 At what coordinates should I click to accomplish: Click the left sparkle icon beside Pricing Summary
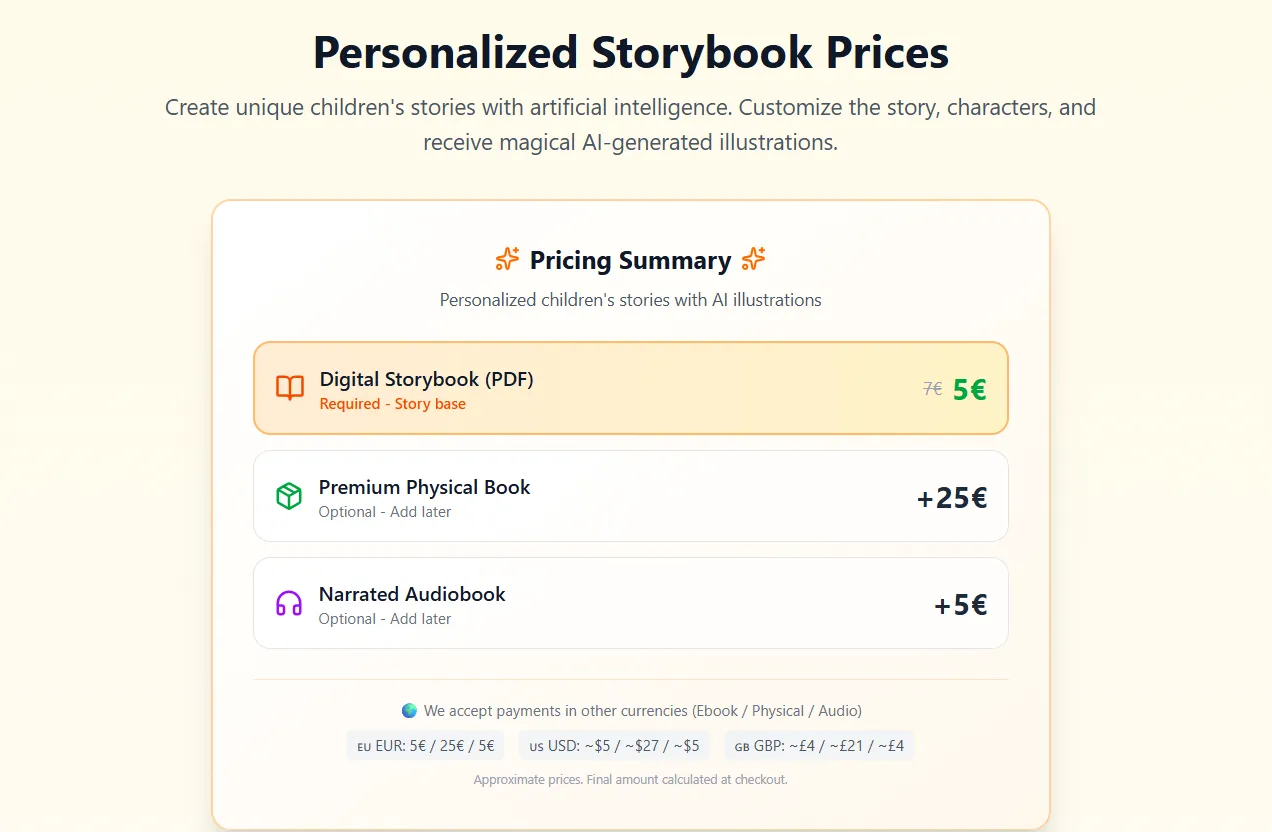click(507, 260)
